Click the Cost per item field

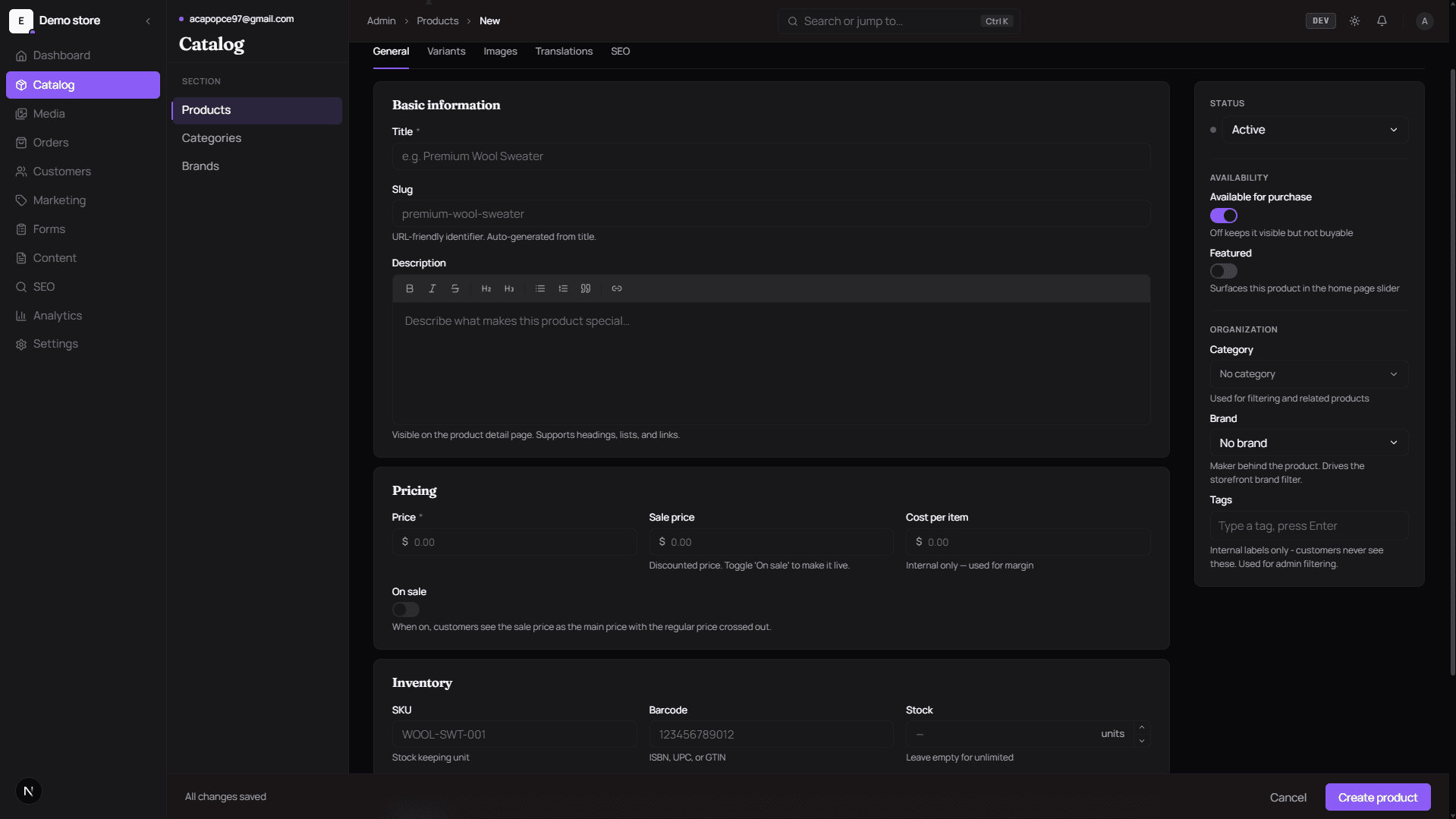coord(1027,542)
